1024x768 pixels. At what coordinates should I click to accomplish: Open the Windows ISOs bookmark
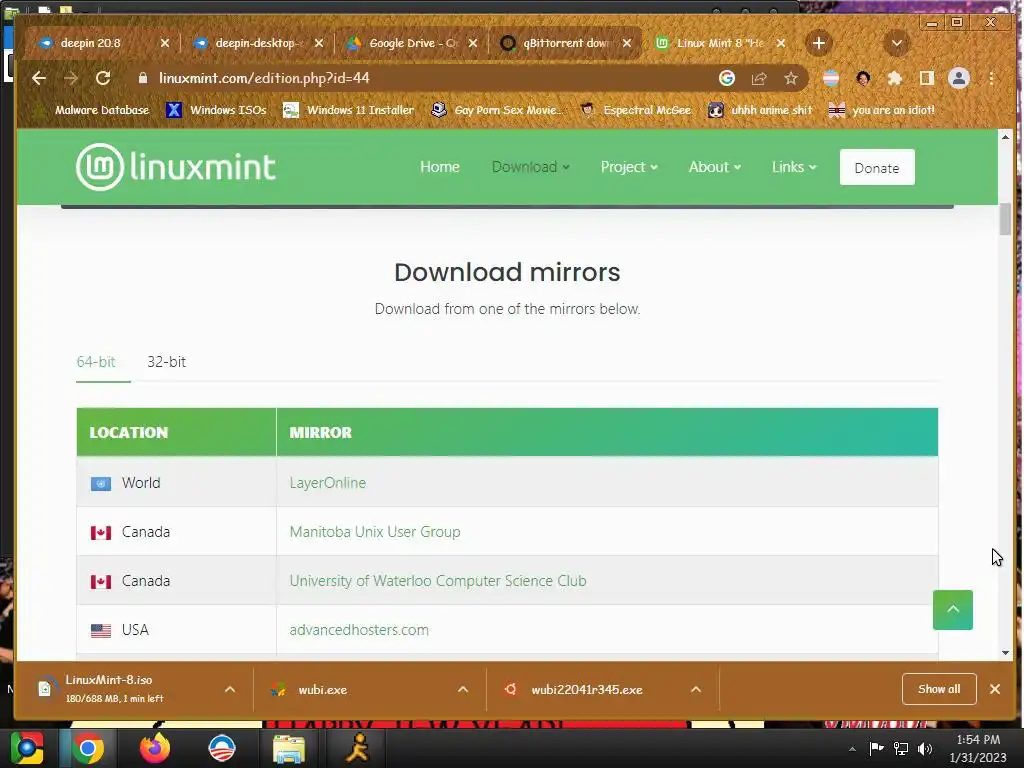(216, 110)
